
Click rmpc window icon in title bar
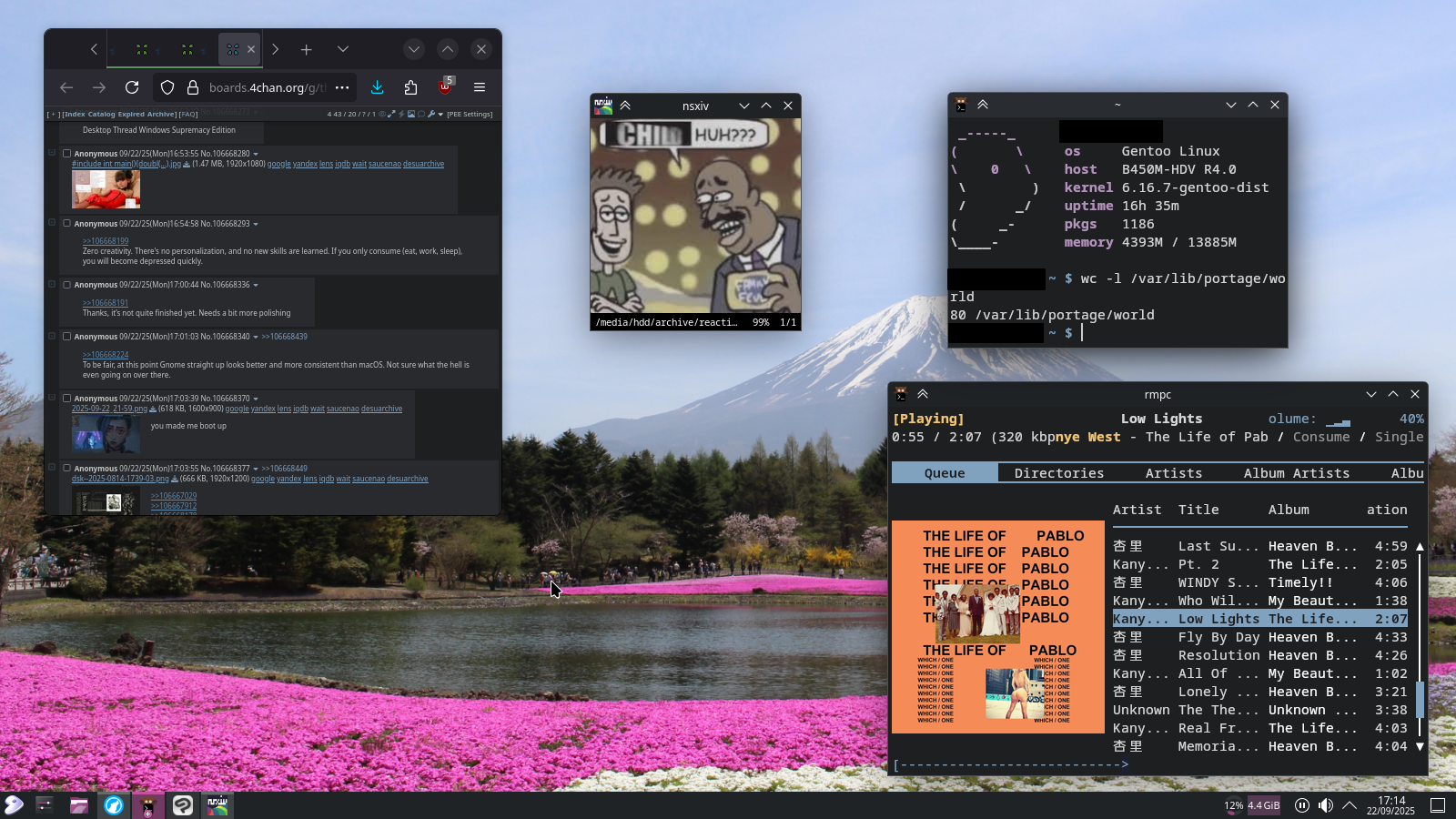[901, 394]
